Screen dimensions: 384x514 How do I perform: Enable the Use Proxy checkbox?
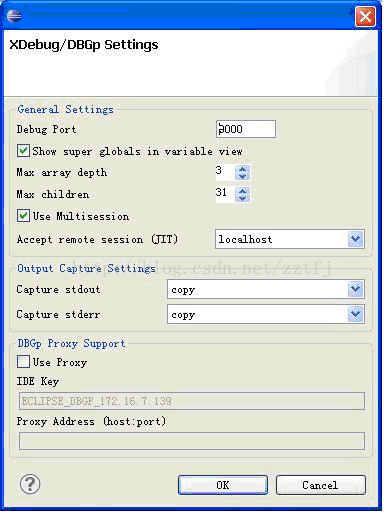[23, 362]
